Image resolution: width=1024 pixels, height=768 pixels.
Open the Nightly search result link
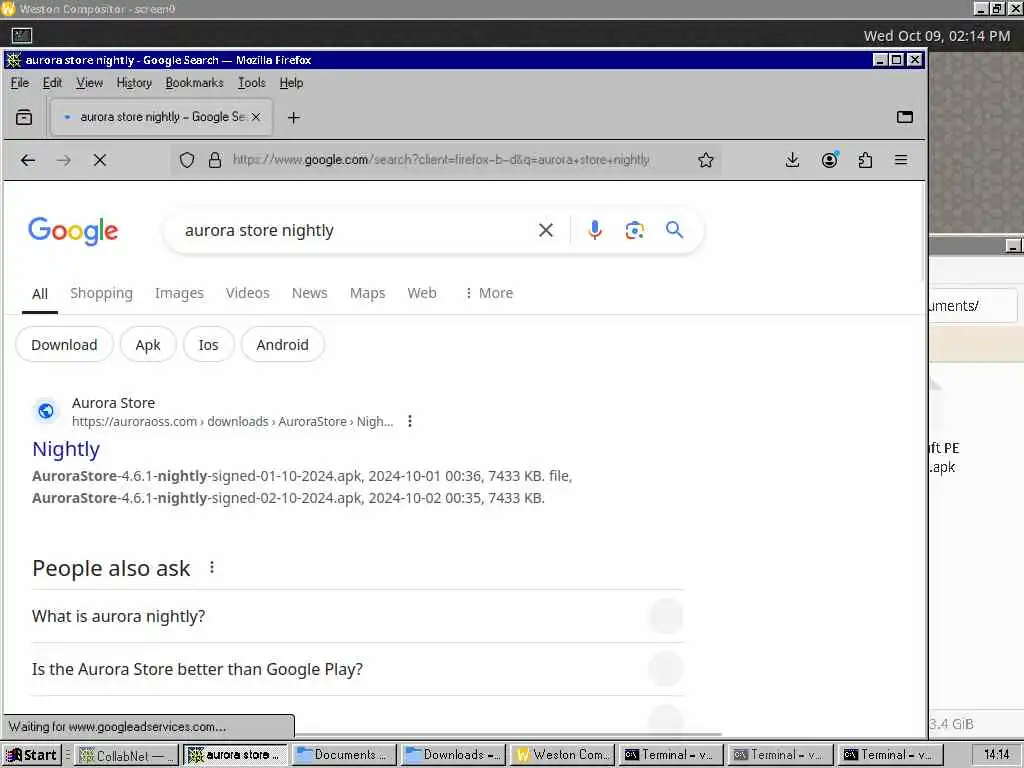(66, 449)
